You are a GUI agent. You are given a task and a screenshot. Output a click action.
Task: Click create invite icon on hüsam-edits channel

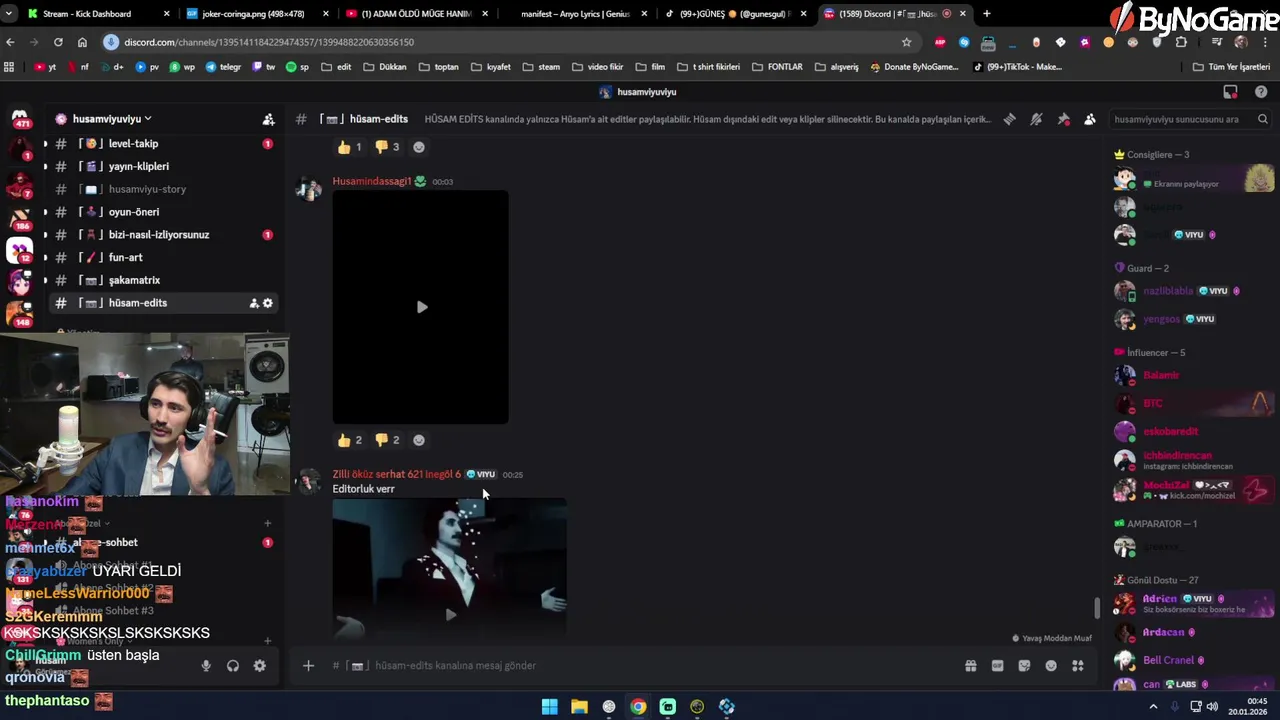click(x=254, y=303)
